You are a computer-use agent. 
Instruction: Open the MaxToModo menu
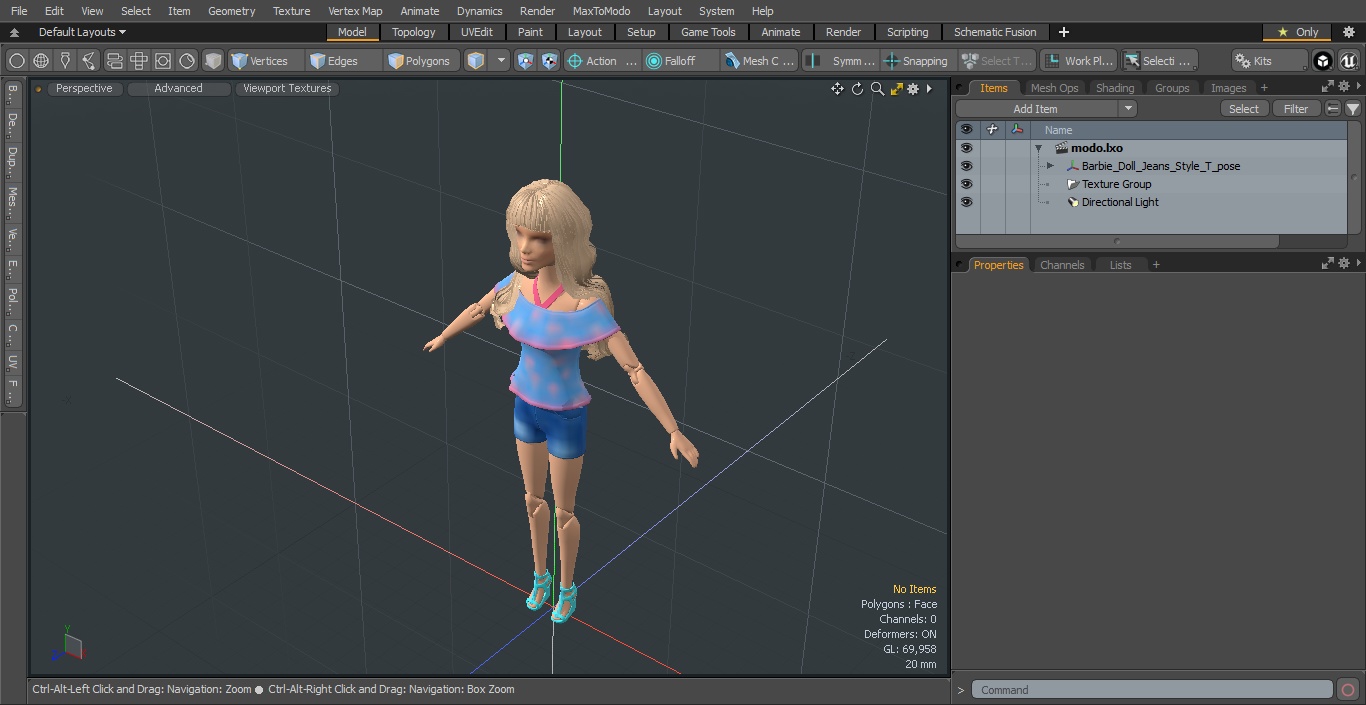coord(601,11)
